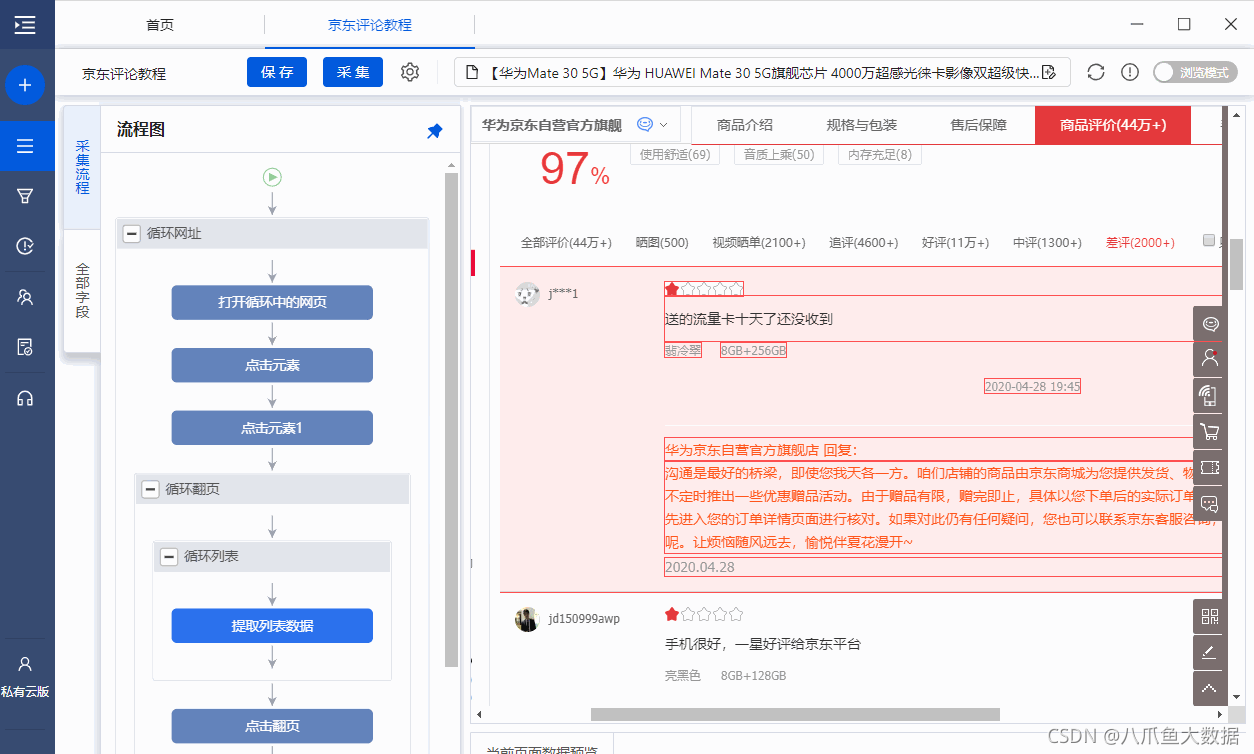
Task: Collapse the 循环列表 loop block
Action: [169, 556]
